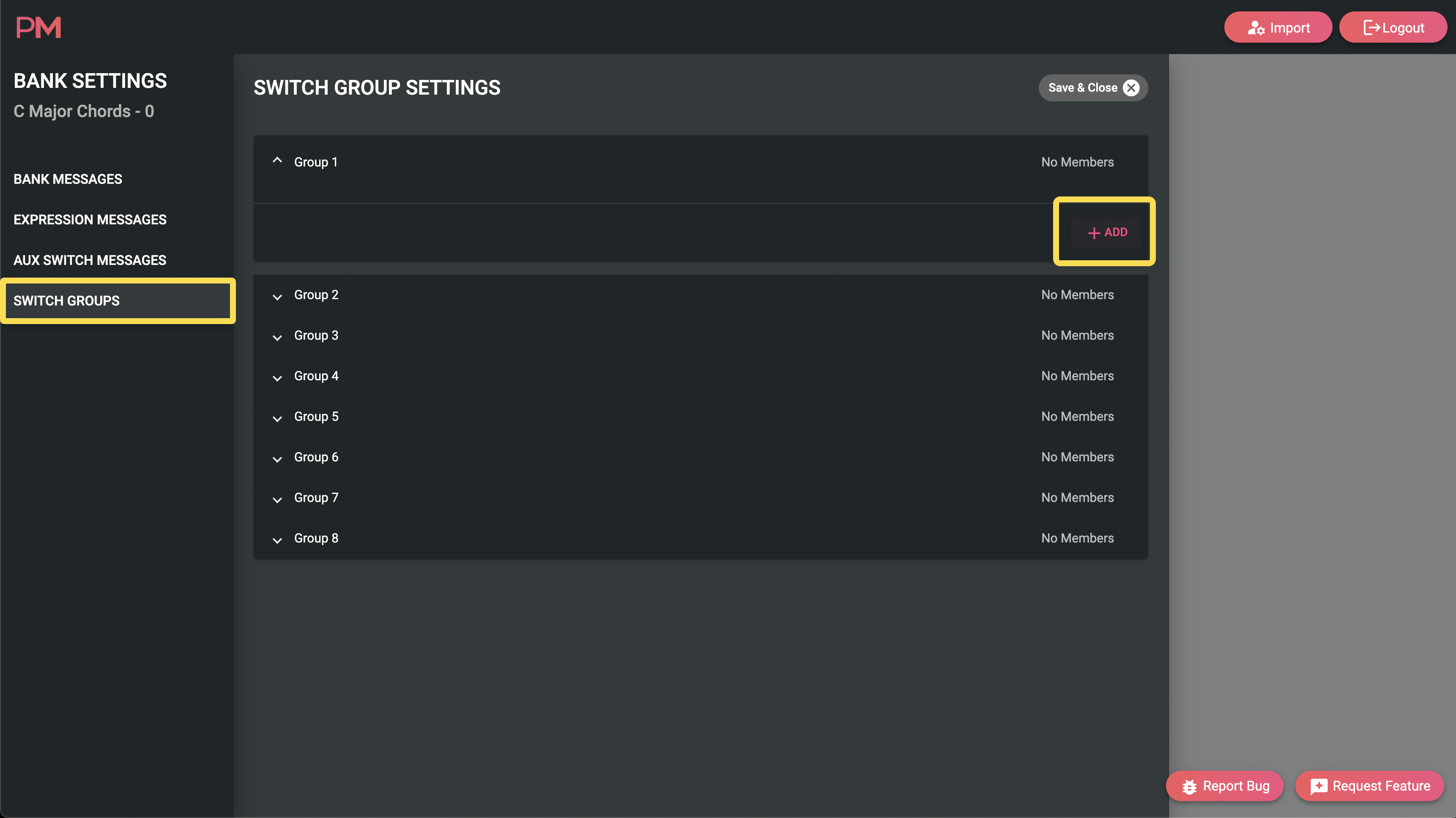Click the Group 7 label
The width and height of the screenshot is (1456, 818).
coord(316,498)
